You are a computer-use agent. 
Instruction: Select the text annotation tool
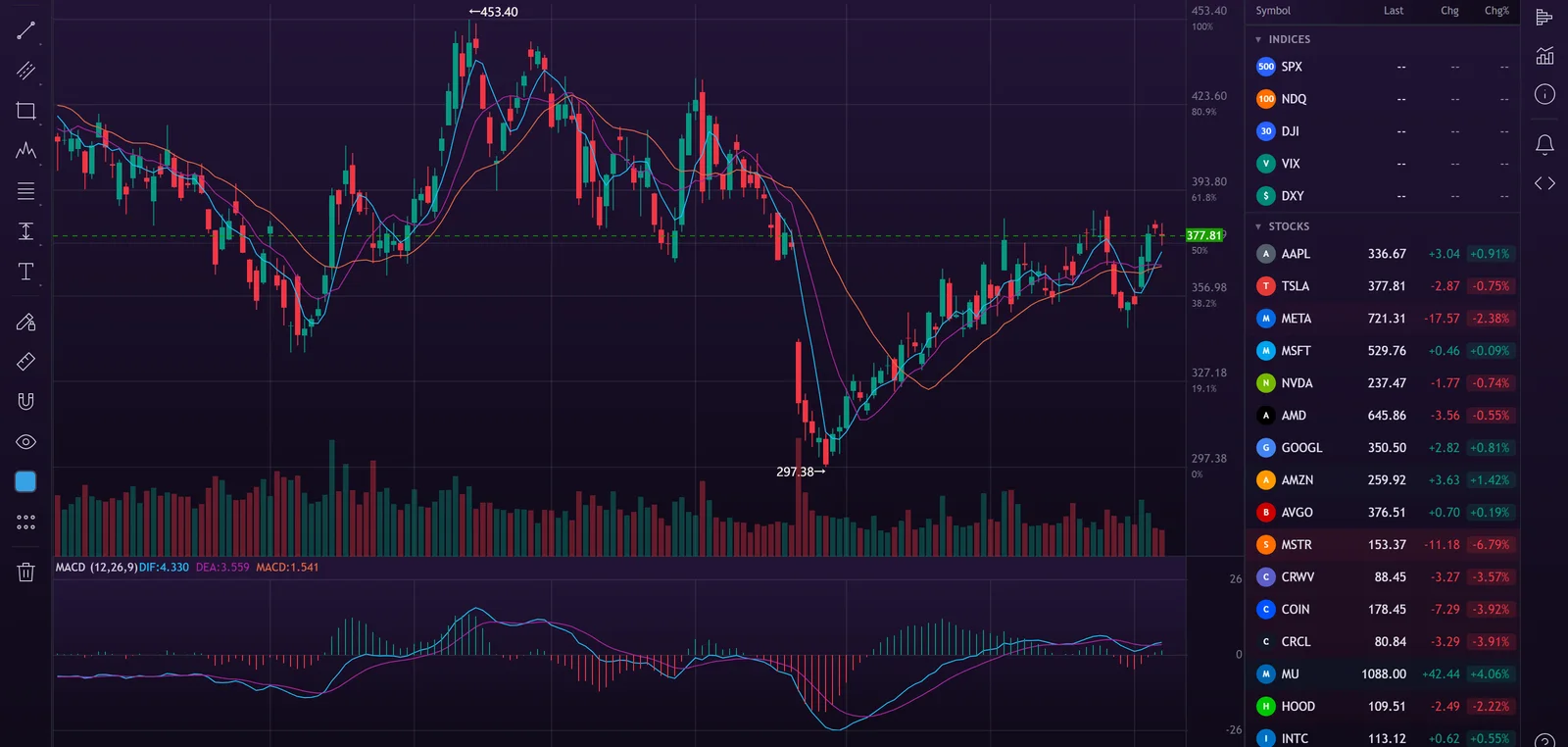[25, 272]
